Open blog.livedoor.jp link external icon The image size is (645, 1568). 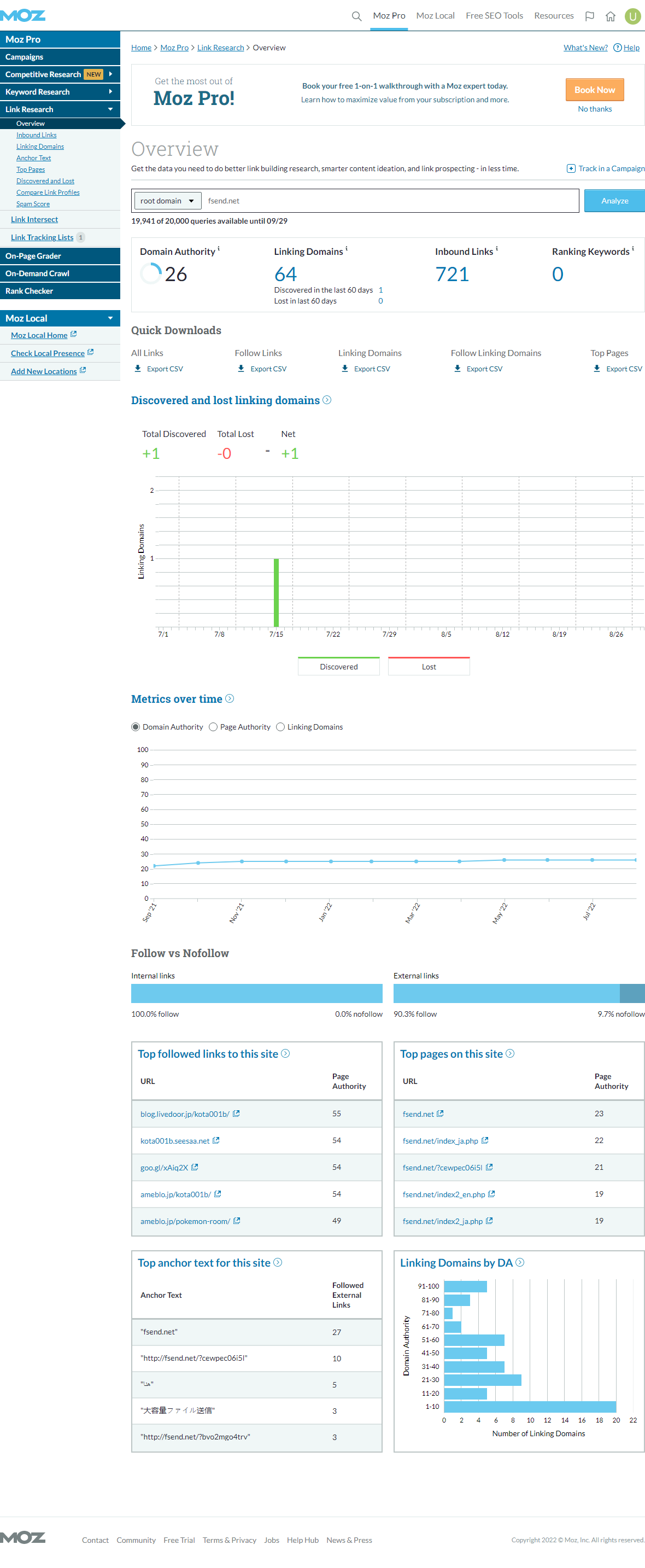[236, 1114]
